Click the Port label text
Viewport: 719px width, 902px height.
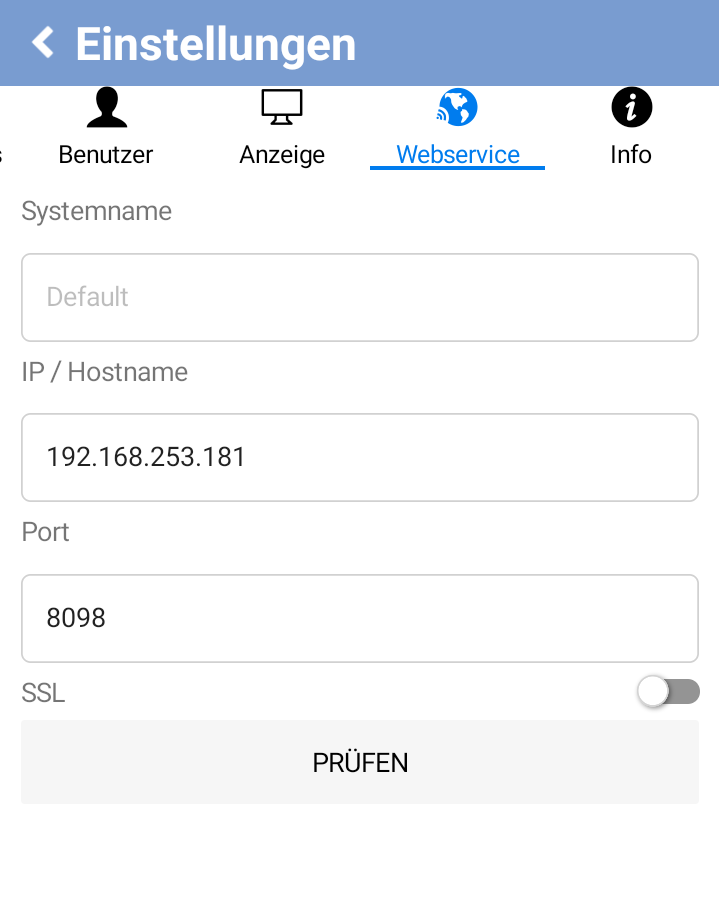pos(45,532)
